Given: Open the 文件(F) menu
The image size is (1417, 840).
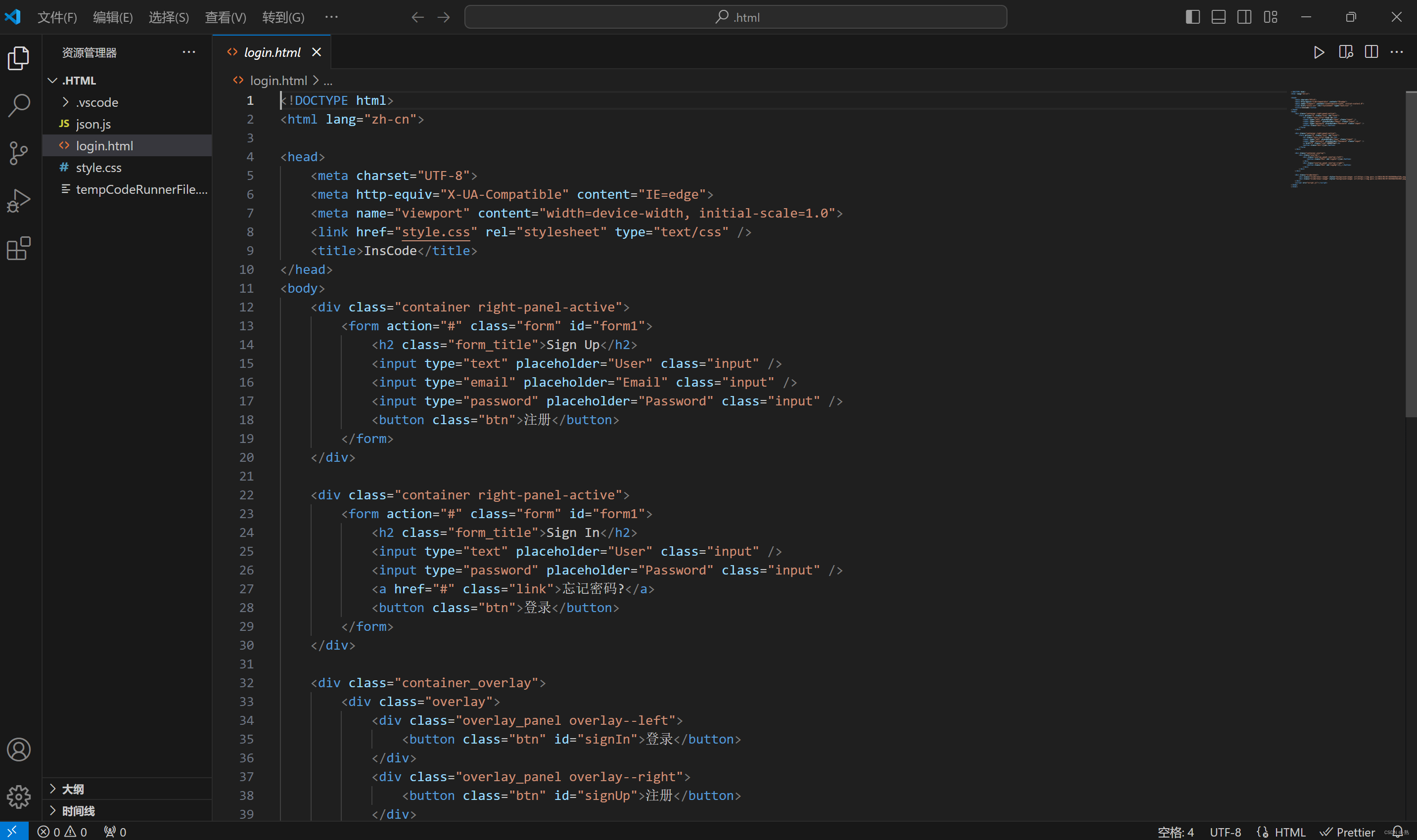Looking at the screenshot, I should (x=57, y=17).
